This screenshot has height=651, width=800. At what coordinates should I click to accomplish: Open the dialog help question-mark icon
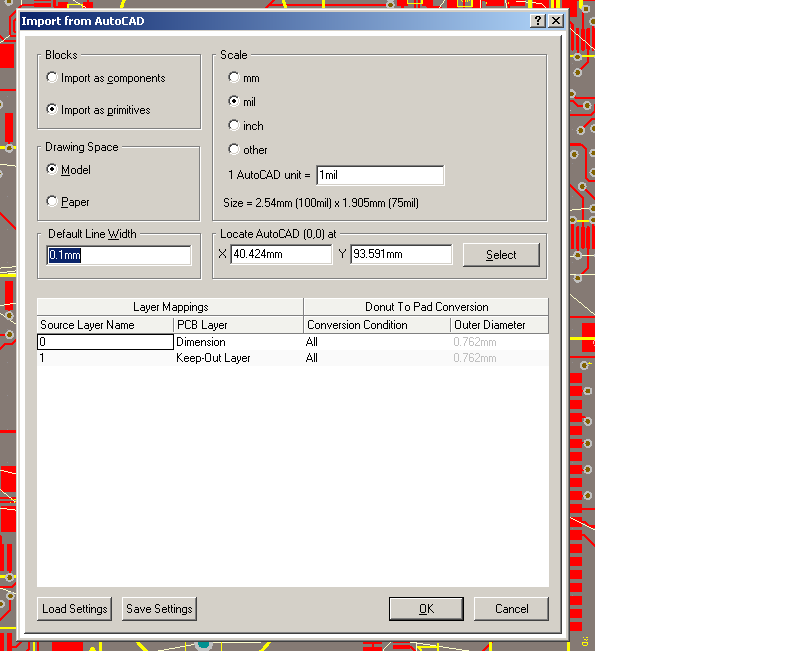538,21
